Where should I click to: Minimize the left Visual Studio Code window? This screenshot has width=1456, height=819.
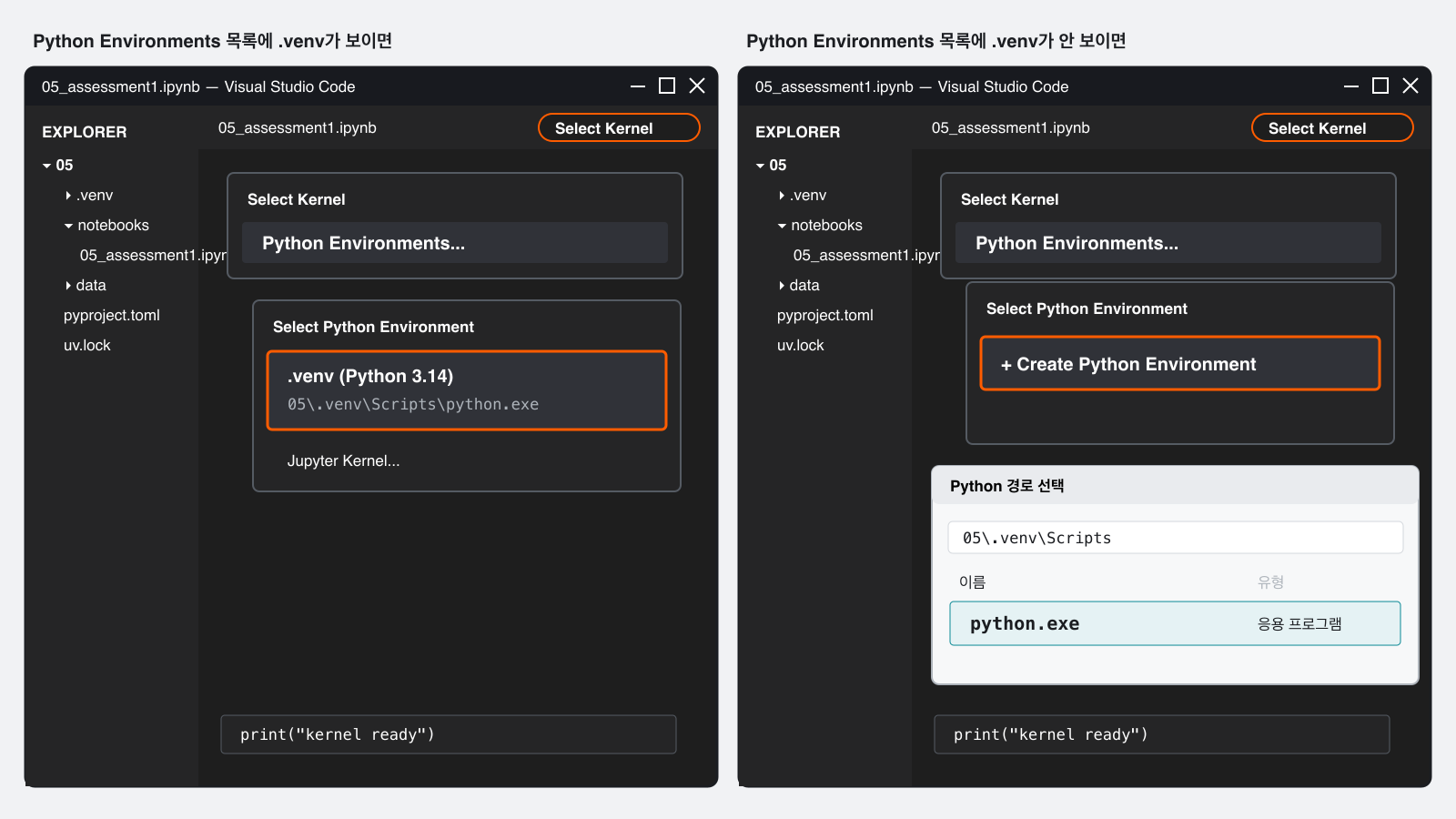coord(638,86)
